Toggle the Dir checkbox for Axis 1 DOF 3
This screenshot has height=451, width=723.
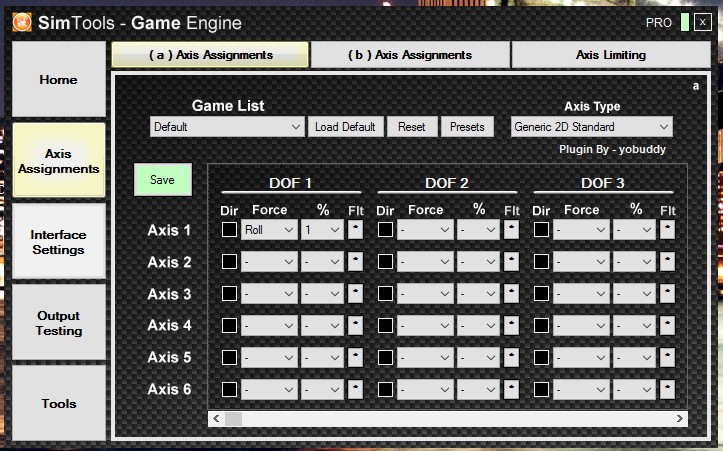tap(541, 230)
